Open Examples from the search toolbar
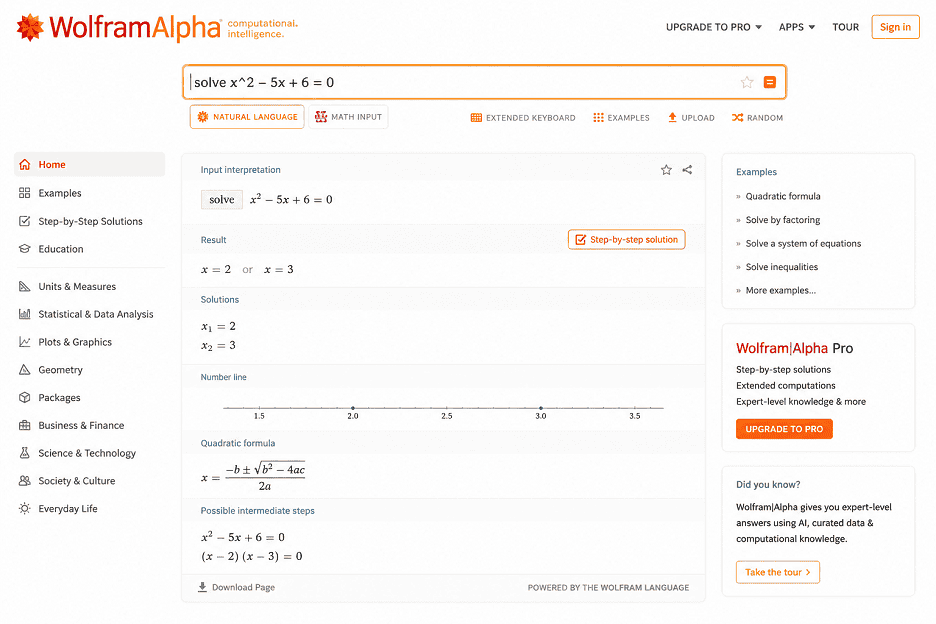Image resolution: width=936 pixels, height=624 pixels. [621, 118]
